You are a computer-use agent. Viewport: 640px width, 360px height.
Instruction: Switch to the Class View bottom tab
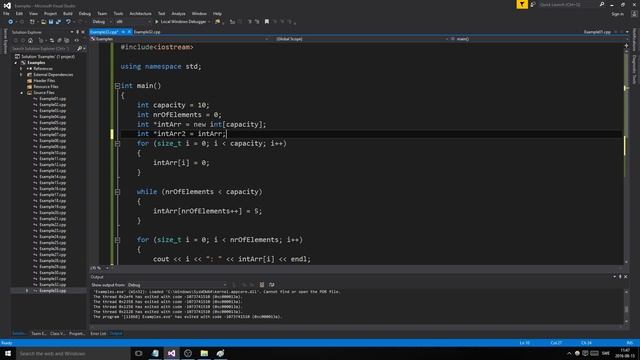click(x=58, y=334)
